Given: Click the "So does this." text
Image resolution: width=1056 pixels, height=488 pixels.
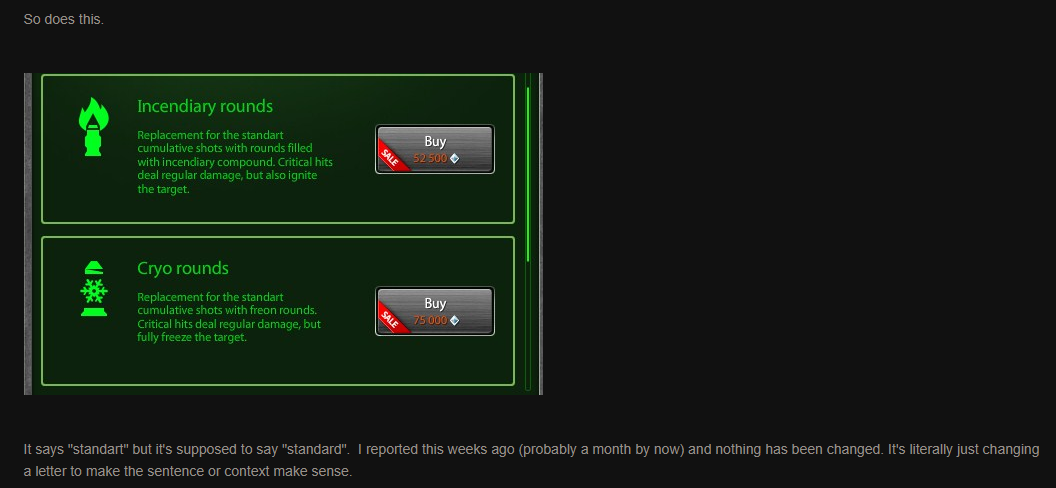Looking at the screenshot, I should point(63,20).
